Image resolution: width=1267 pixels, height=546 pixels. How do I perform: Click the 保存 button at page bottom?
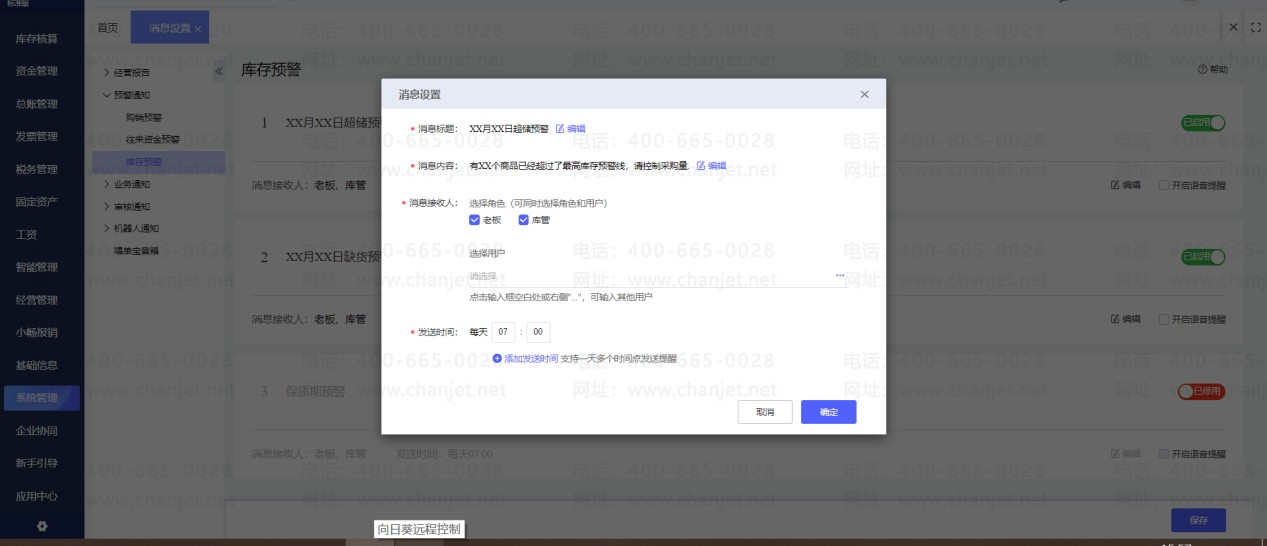coord(1199,520)
